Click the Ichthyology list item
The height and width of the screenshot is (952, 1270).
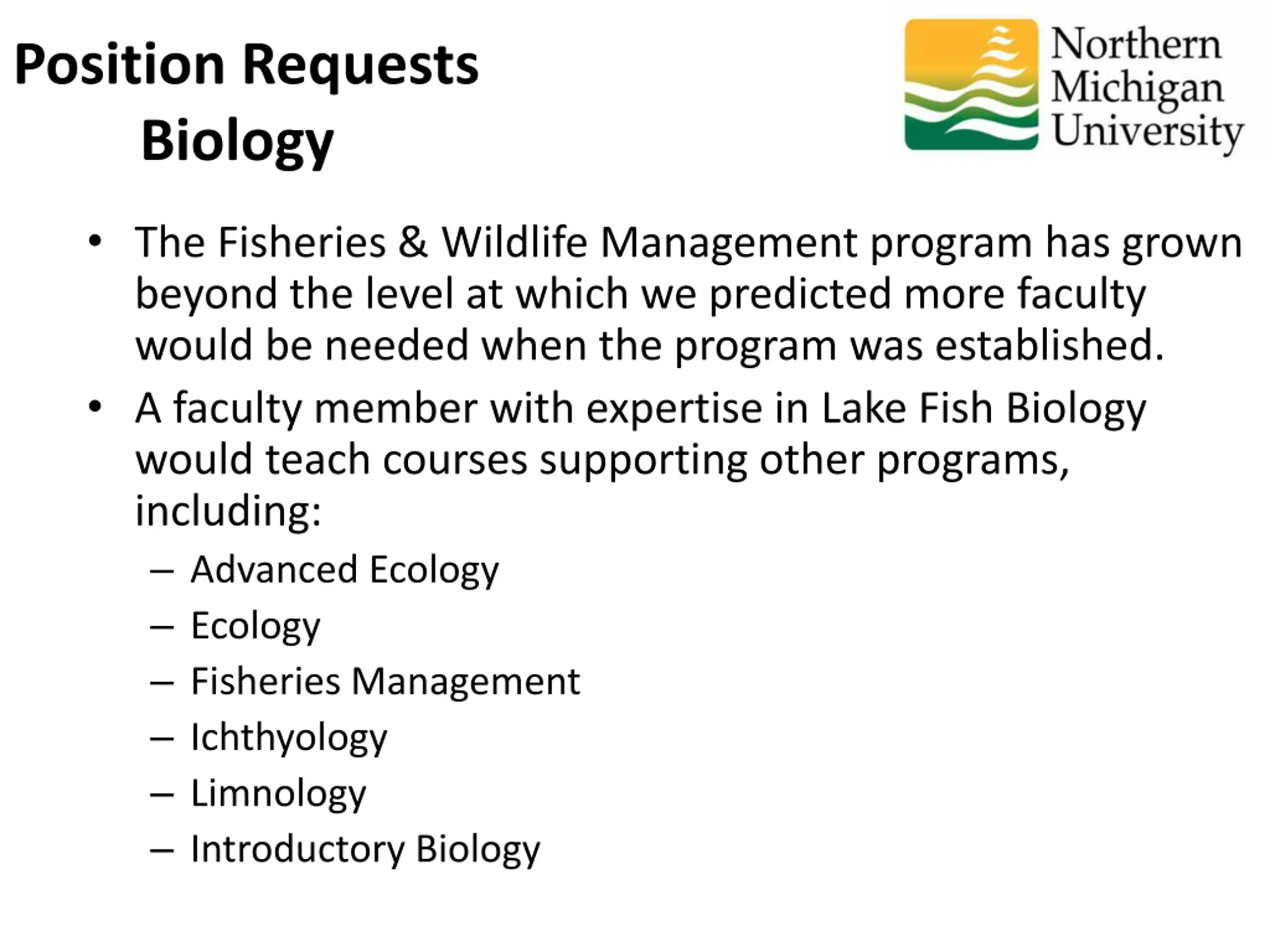click(289, 738)
